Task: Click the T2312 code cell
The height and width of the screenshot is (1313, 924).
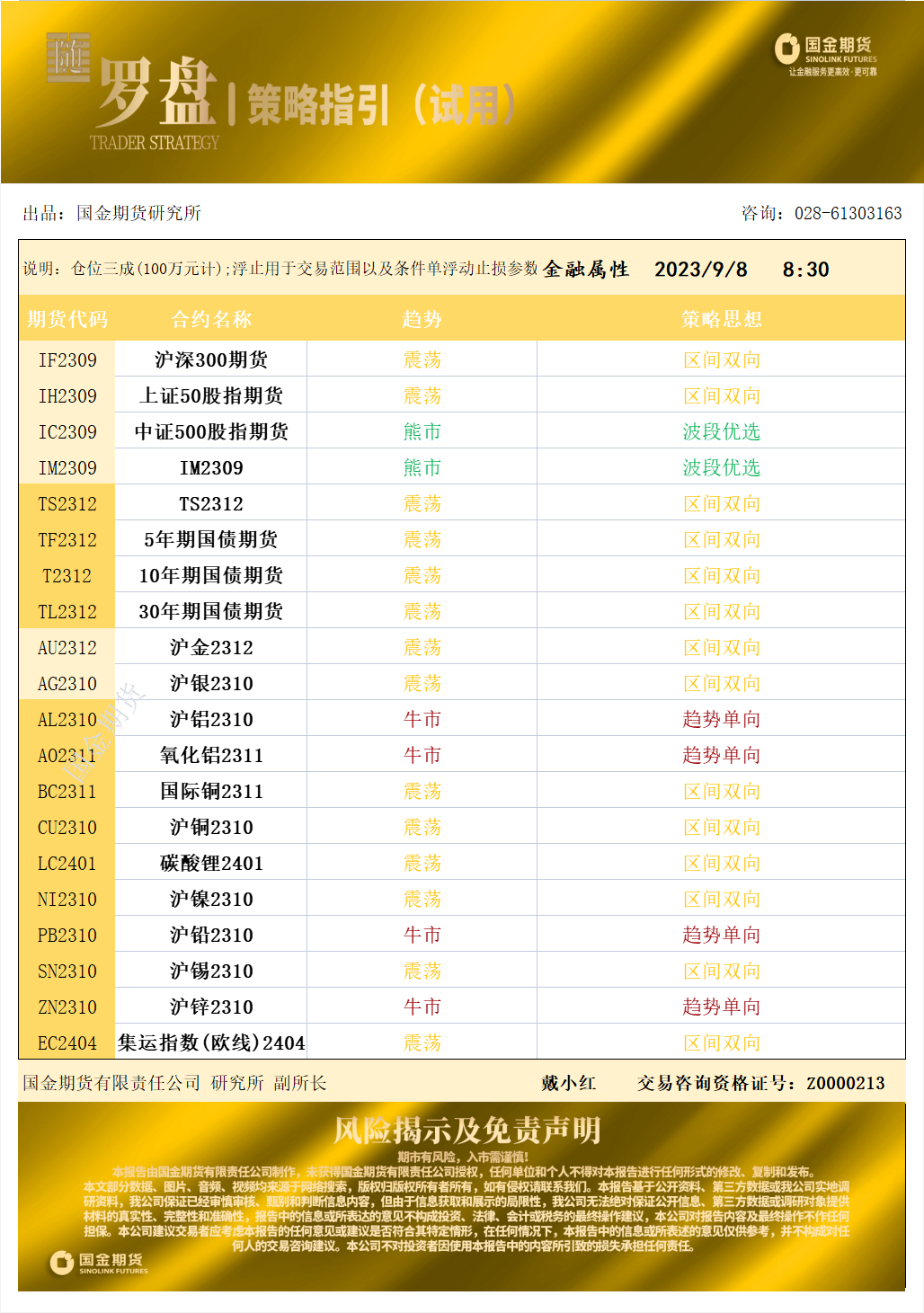Action: pyautogui.click(x=67, y=575)
